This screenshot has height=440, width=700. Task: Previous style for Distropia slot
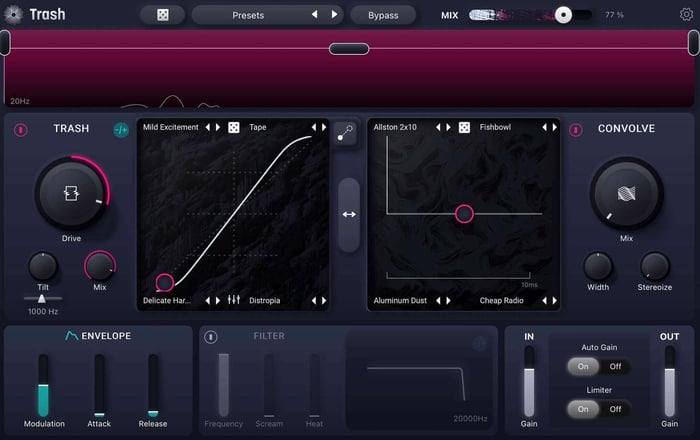pos(314,300)
